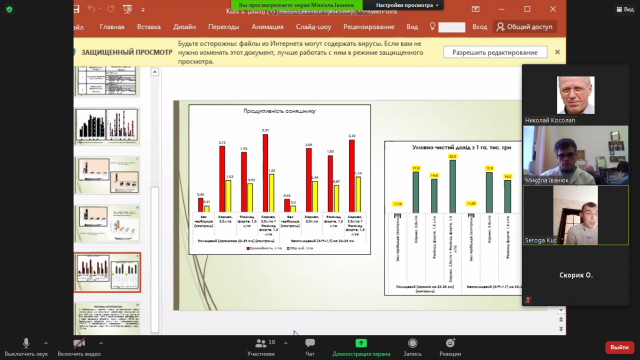Image resolution: width=640 pixels, height=360 pixels.
Task: Start recording with the Запись icon
Action: point(412,343)
